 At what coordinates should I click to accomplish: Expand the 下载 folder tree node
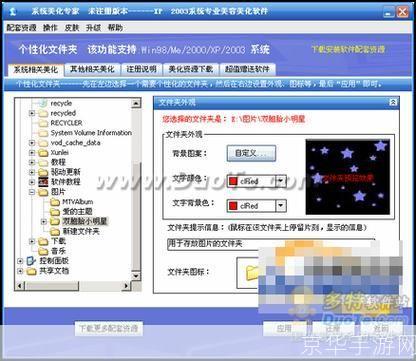32,241
